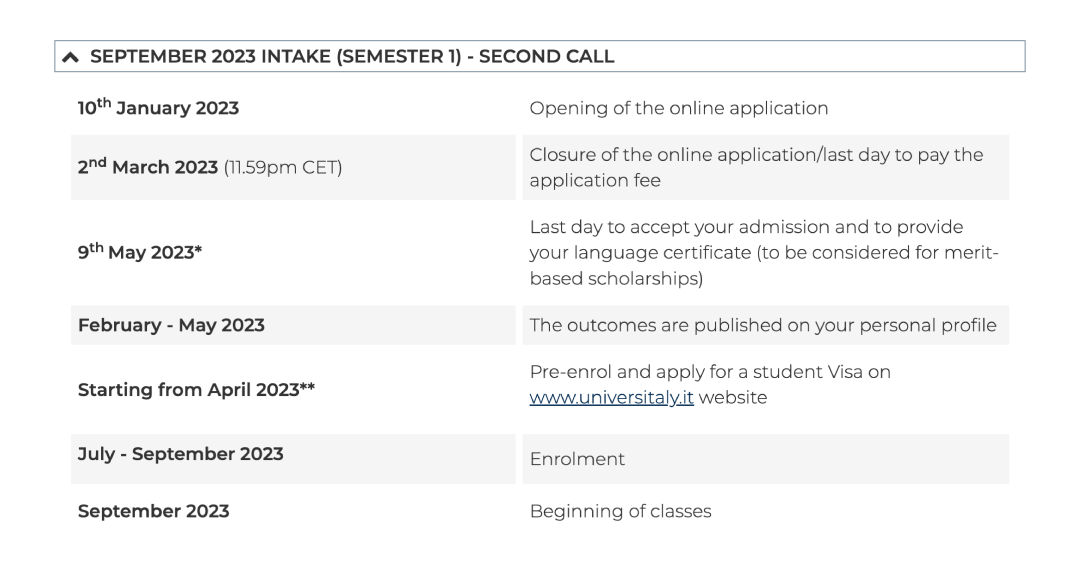Select the 'July - September 2023' cell
1080x571 pixels.
(x=180, y=454)
